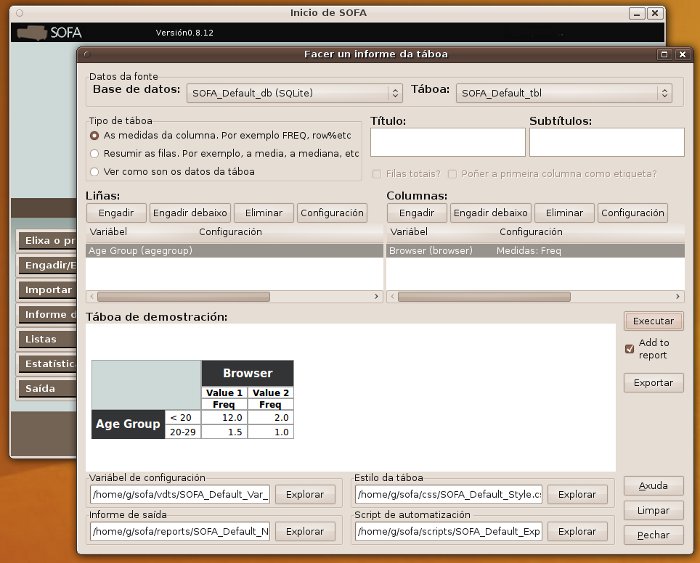Click 'Listas' in the SOFA start window
This screenshot has height=563, width=700.
(x=48, y=339)
